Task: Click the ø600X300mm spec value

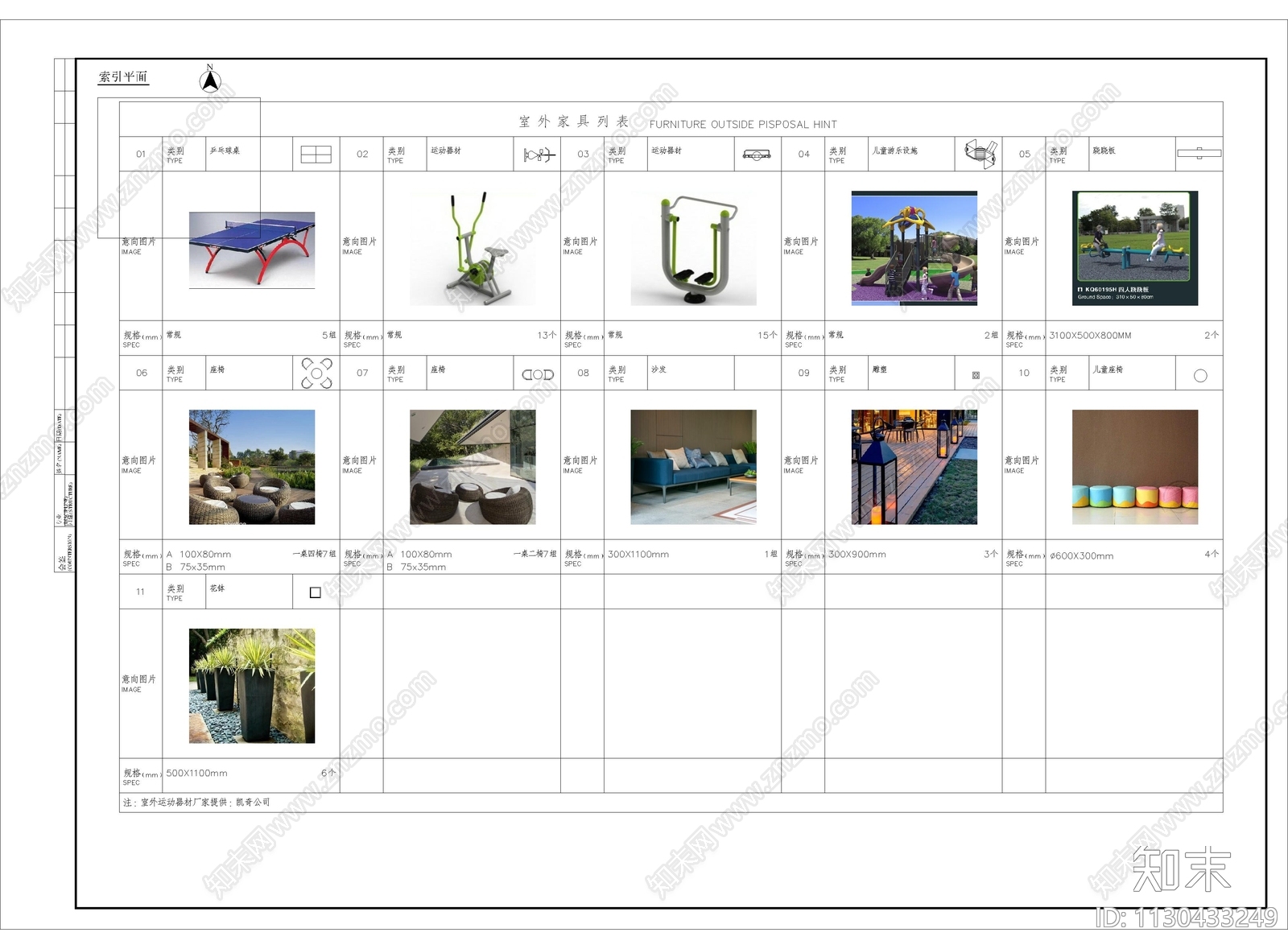Action: tap(1082, 556)
